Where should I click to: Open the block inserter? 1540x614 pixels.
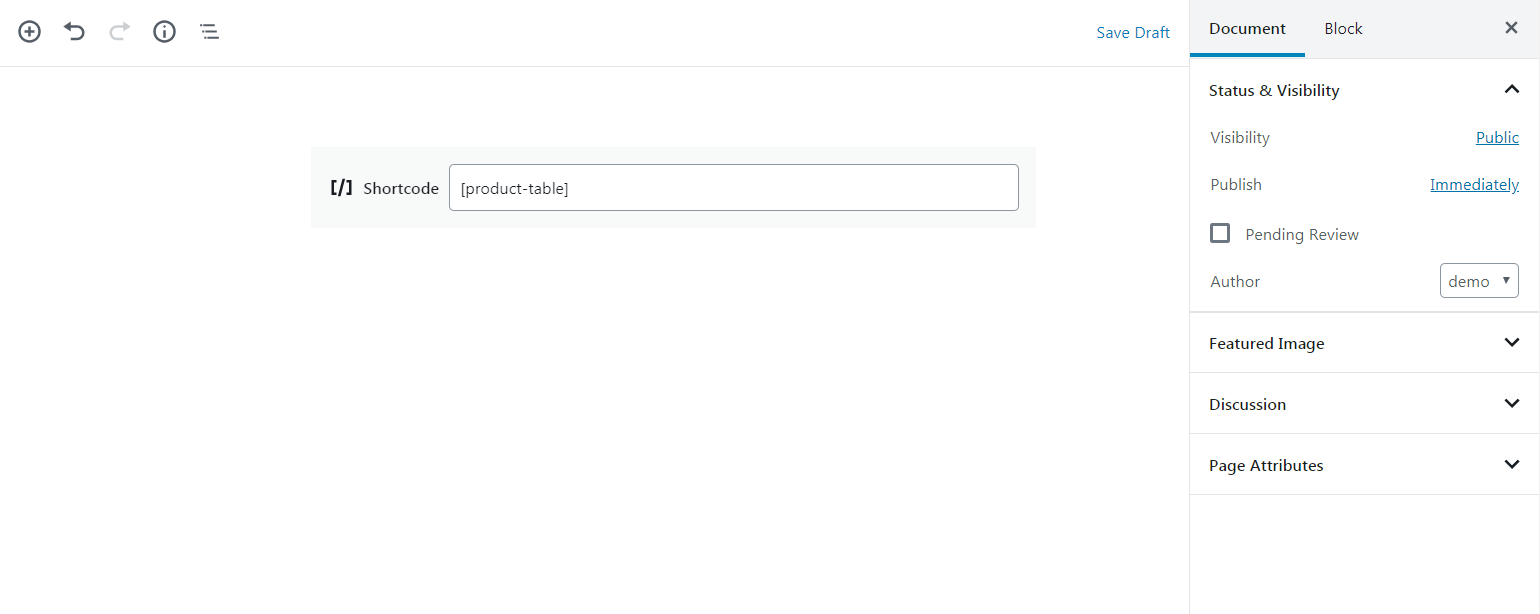[29, 31]
